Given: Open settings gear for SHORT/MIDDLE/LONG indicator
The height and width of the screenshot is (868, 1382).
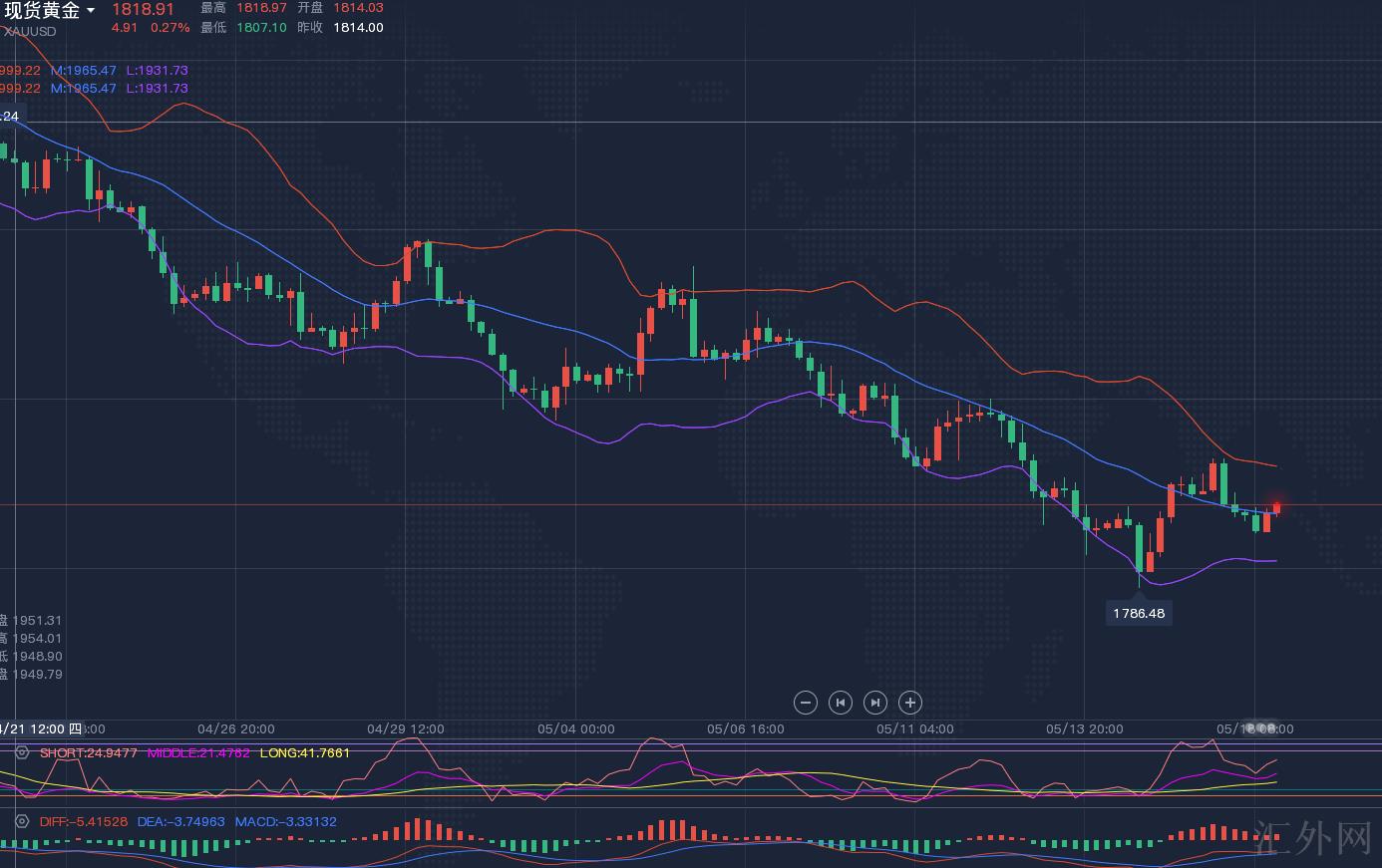Looking at the screenshot, I should click(x=21, y=753).
